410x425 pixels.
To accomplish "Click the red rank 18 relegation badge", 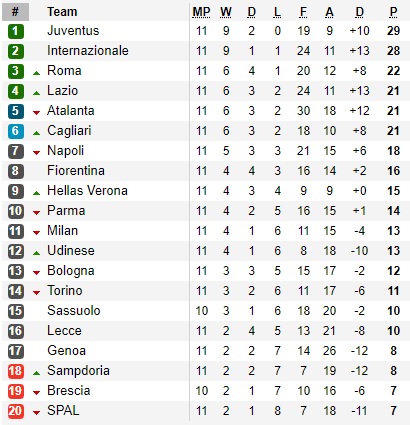I will point(16,371).
